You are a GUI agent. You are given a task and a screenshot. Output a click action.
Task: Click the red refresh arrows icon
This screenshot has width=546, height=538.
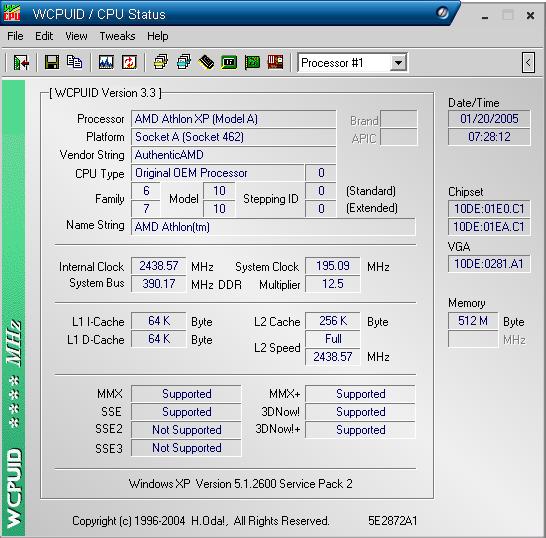point(129,63)
